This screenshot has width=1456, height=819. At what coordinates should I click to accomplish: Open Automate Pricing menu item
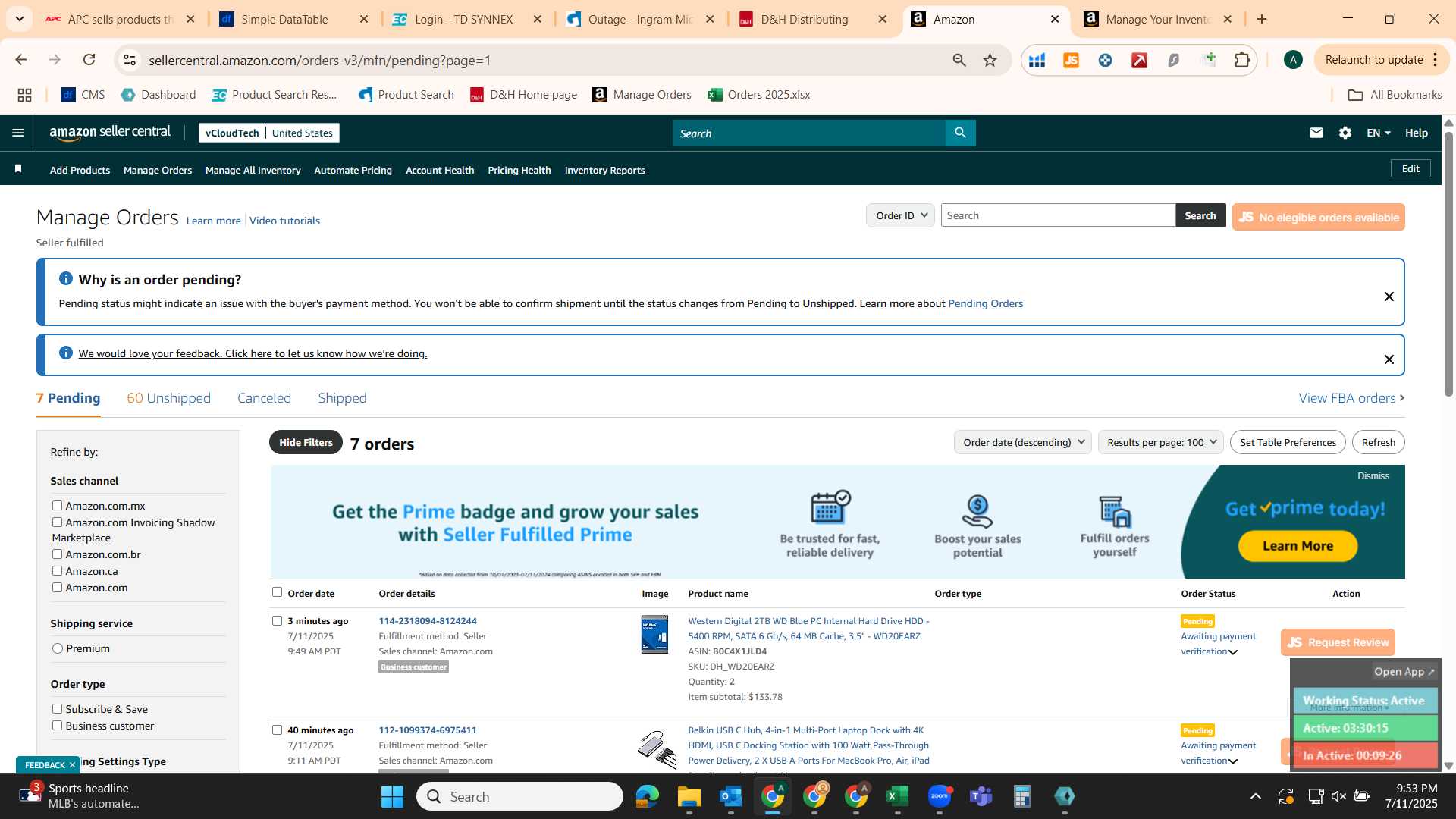coord(353,170)
